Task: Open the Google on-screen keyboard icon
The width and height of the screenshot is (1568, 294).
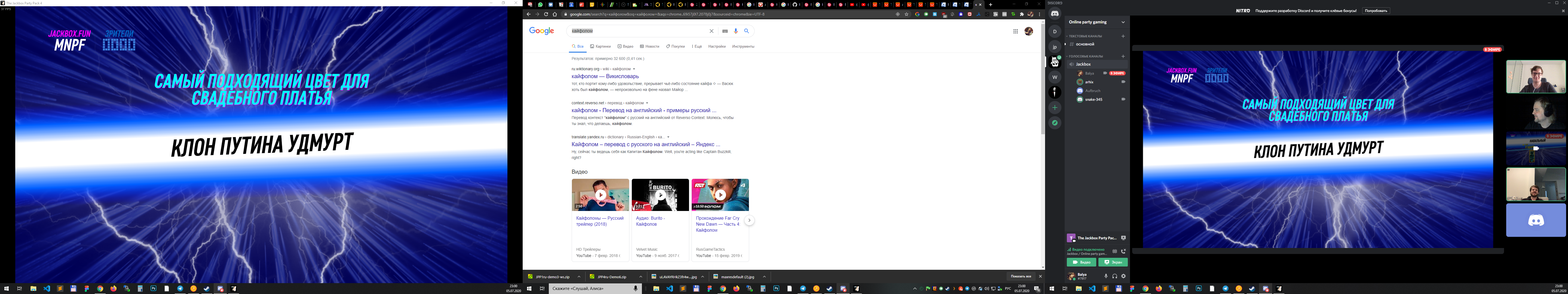Action: click(724, 31)
